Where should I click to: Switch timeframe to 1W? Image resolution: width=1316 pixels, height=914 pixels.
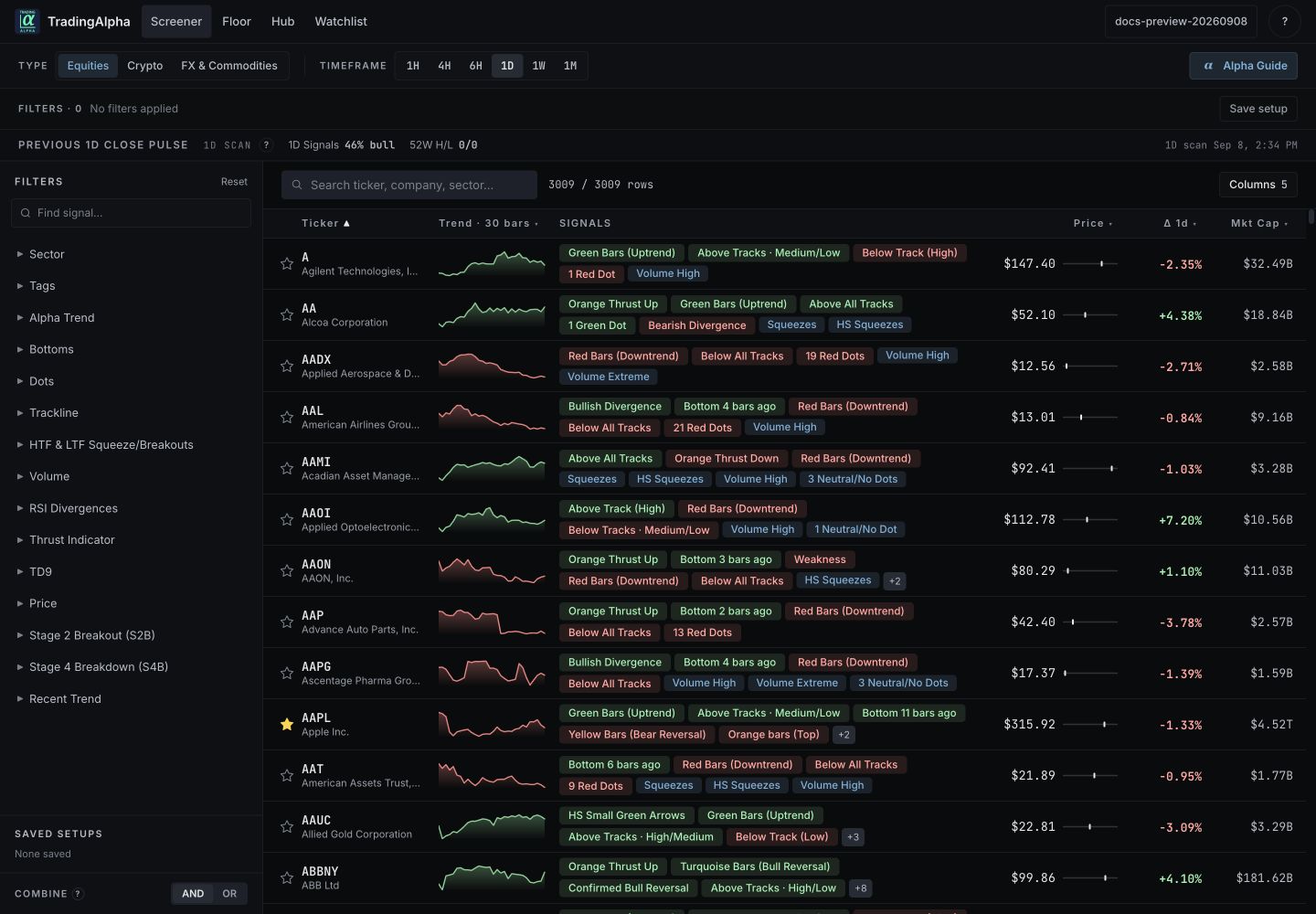(x=538, y=66)
